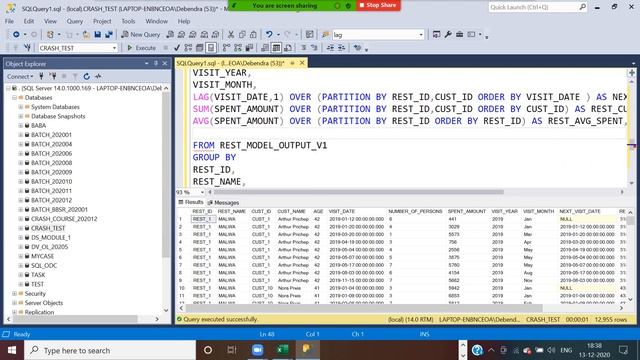
Task: Expand the Security node
Action: click(14, 293)
